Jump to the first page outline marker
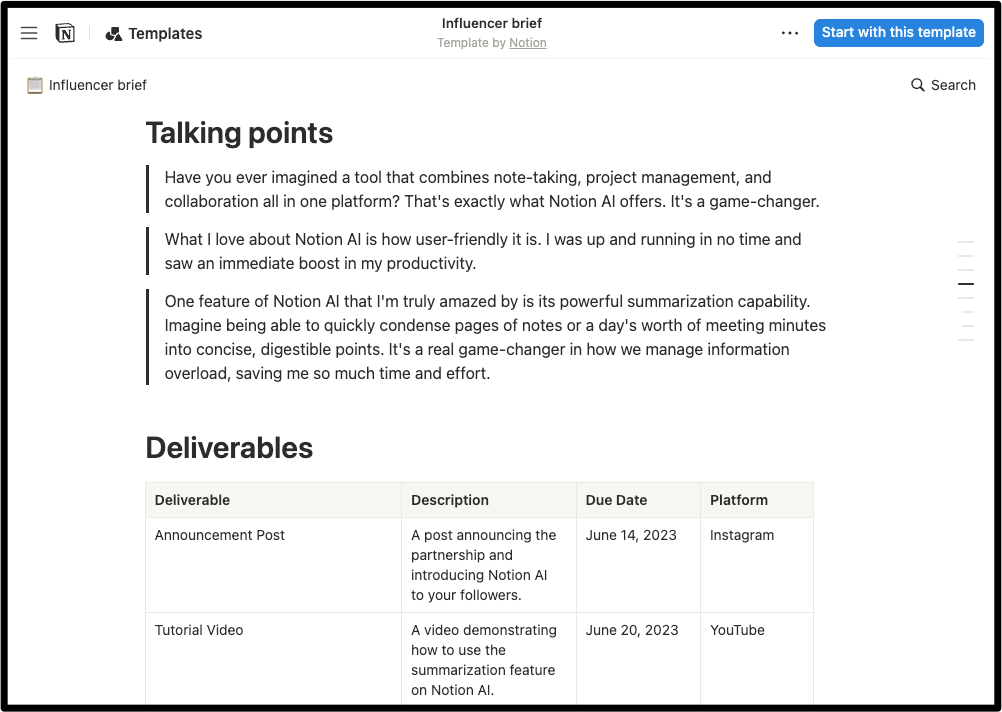 click(966, 242)
